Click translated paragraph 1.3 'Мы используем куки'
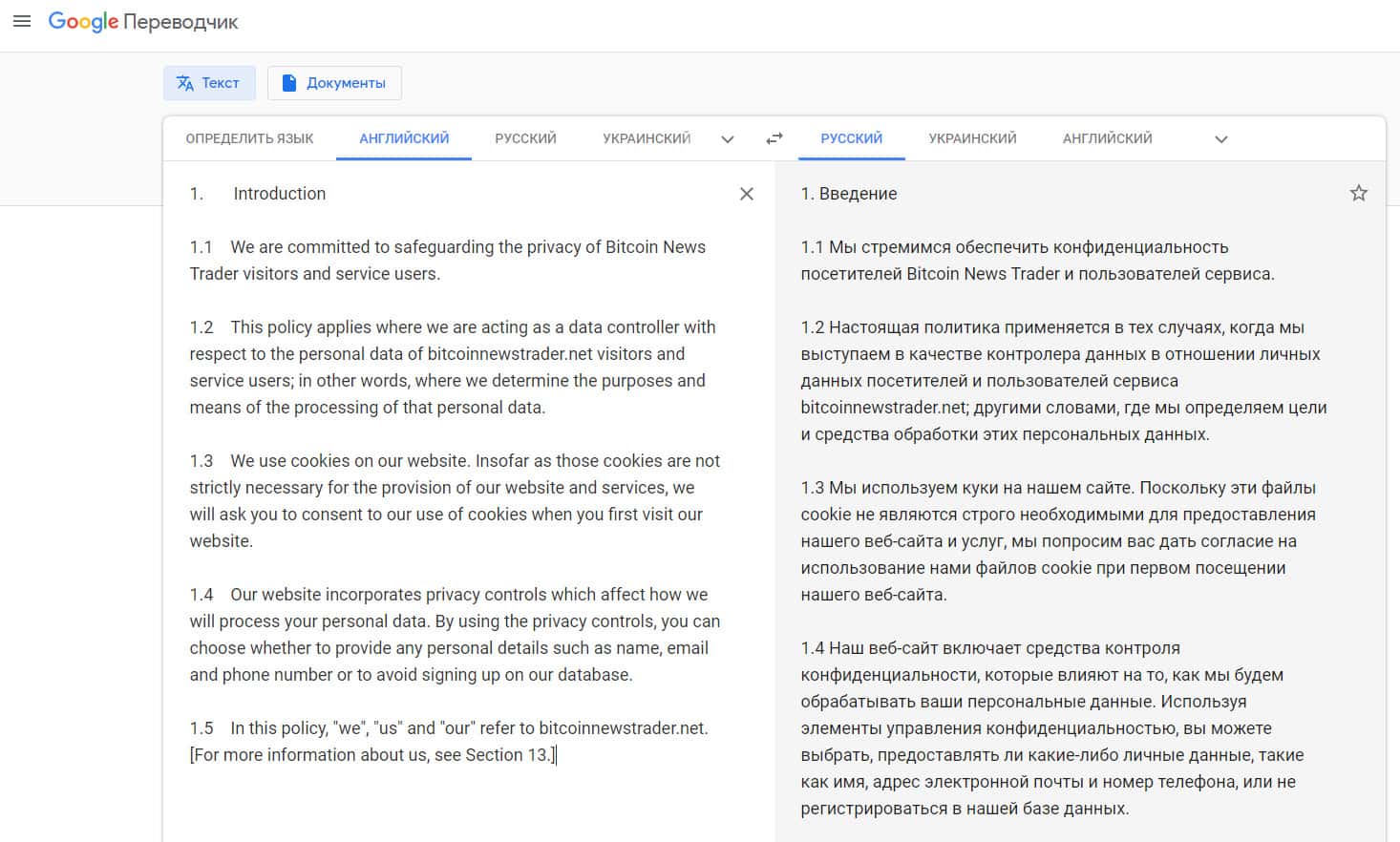The image size is (1400, 842). click(1058, 541)
